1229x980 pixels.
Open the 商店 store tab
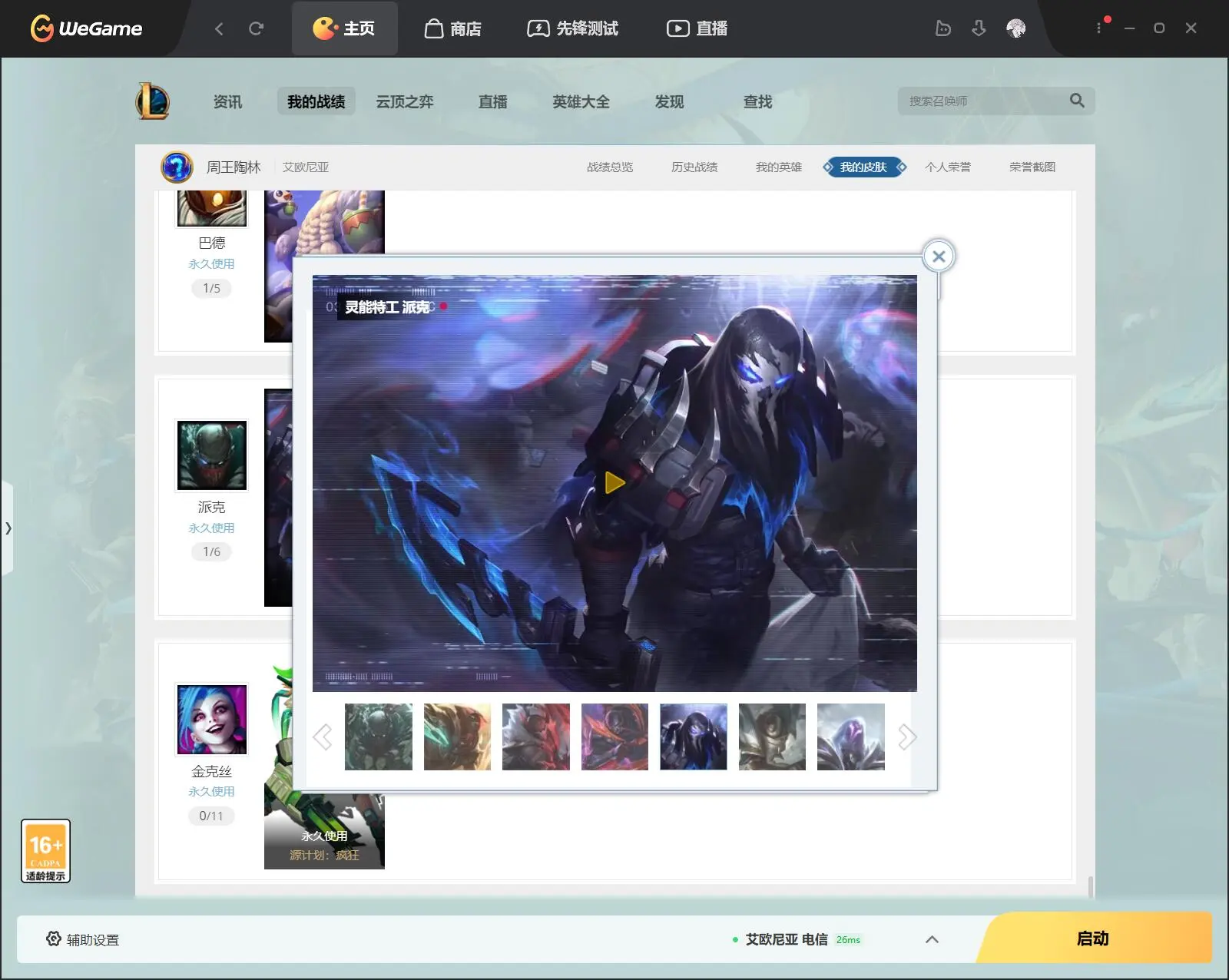[453, 28]
